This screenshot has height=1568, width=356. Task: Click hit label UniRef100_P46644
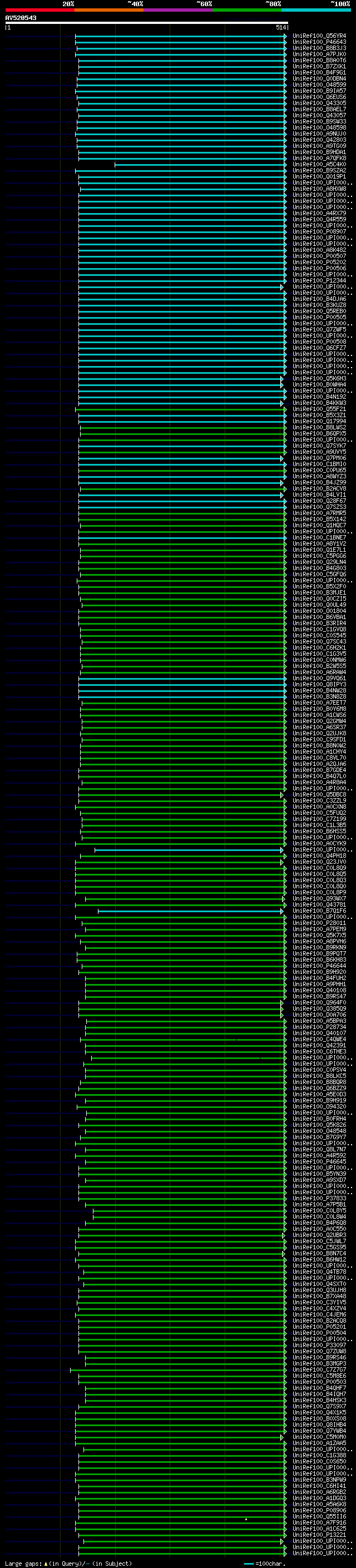(319, 966)
